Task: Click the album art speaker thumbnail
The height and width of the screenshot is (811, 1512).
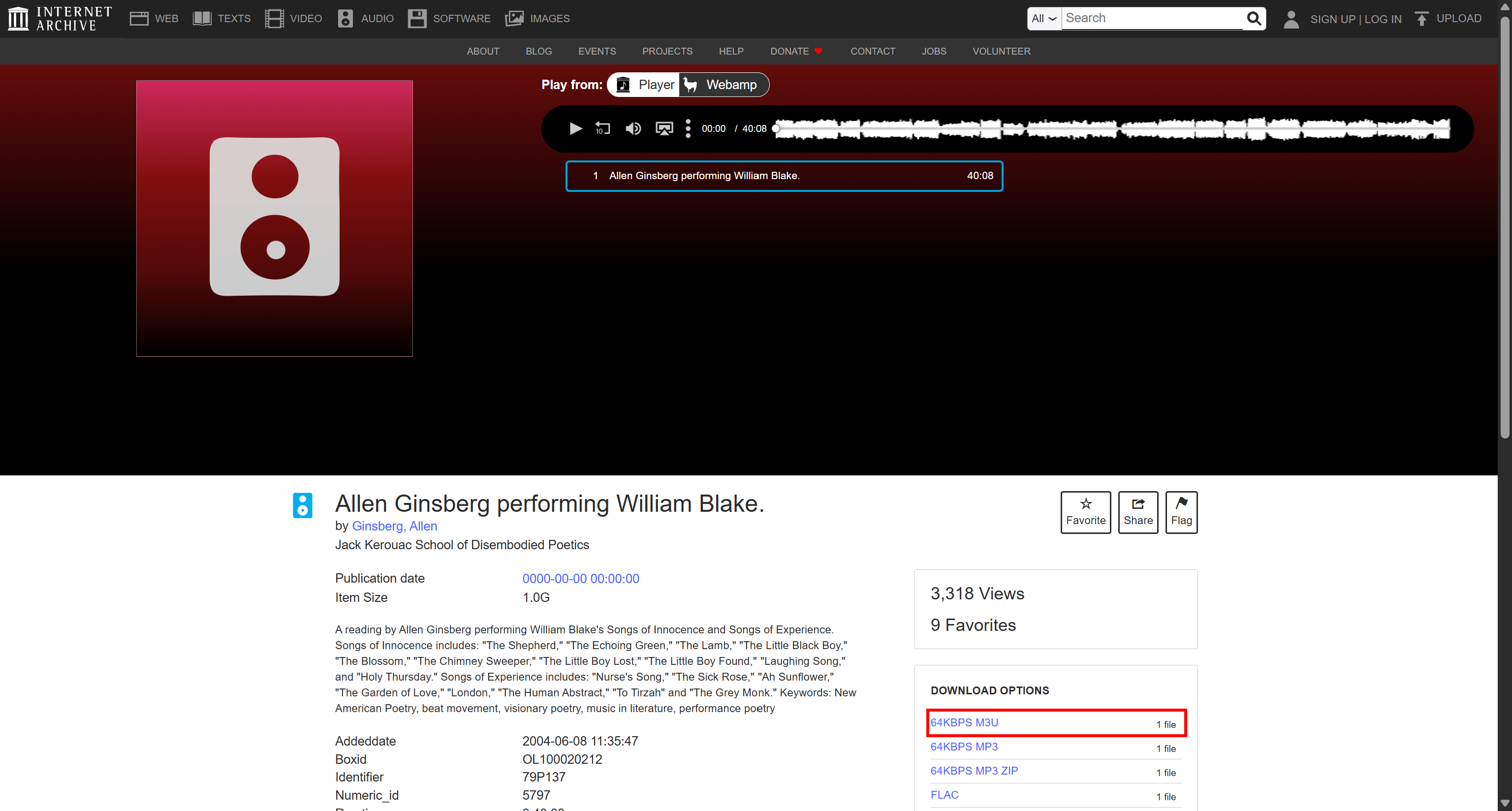Action: (274, 218)
